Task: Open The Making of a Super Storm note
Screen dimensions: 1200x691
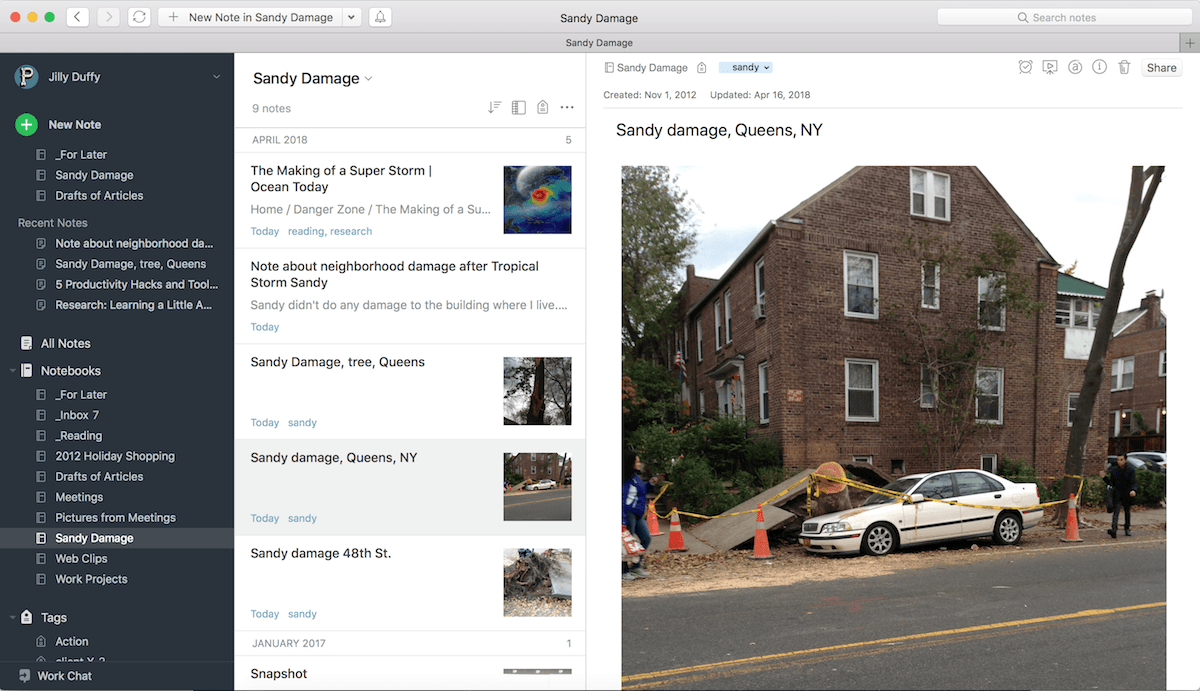Action: click(x=410, y=200)
